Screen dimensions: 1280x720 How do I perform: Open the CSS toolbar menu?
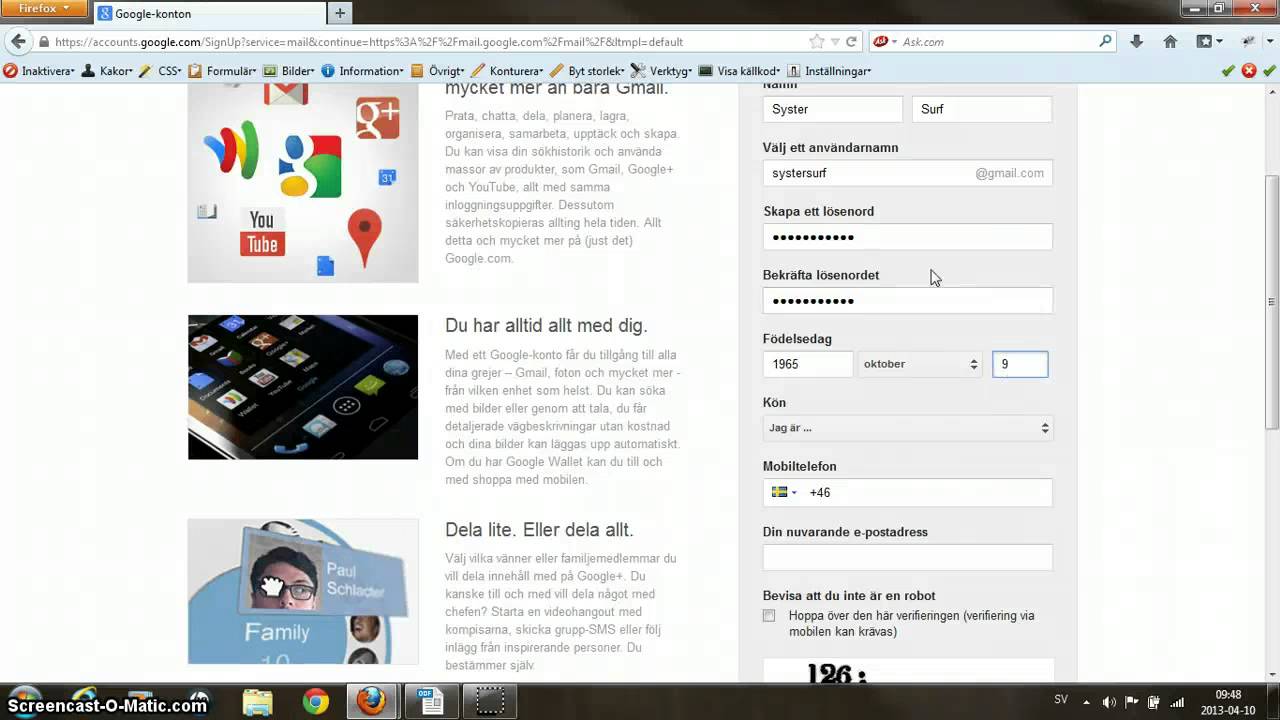point(160,71)
